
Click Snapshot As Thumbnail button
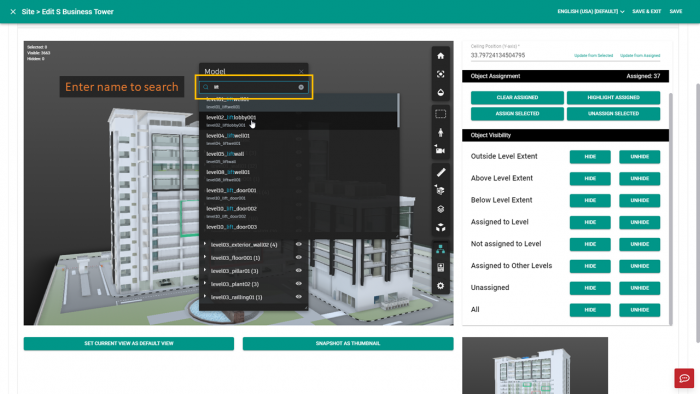pos(348,343)
